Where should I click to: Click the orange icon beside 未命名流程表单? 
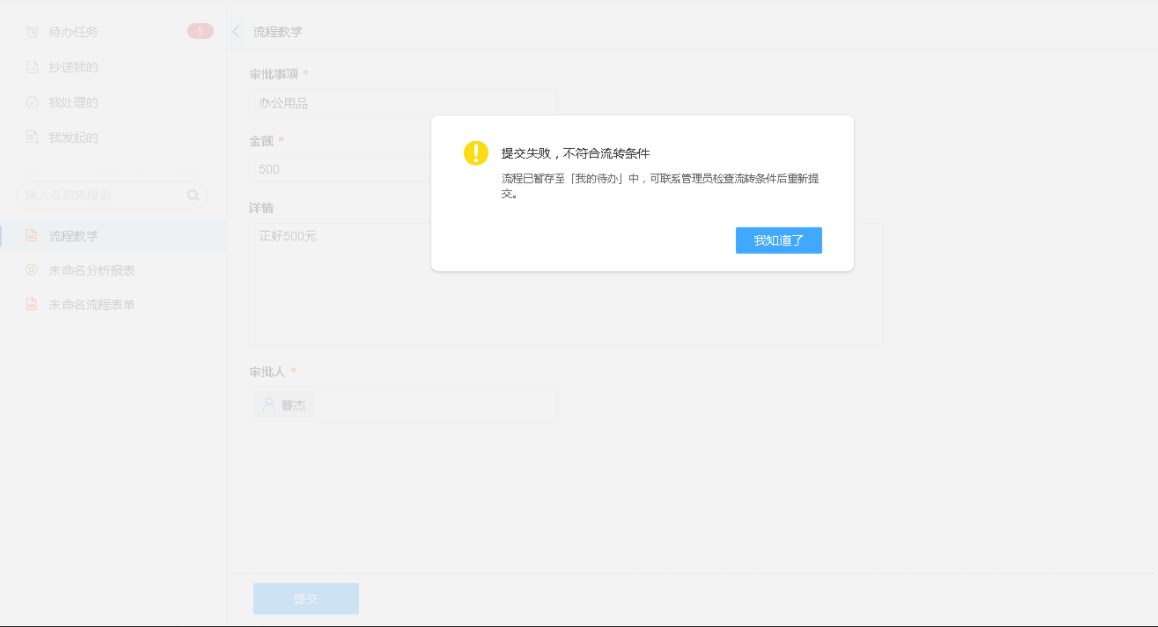pos(31,304)
